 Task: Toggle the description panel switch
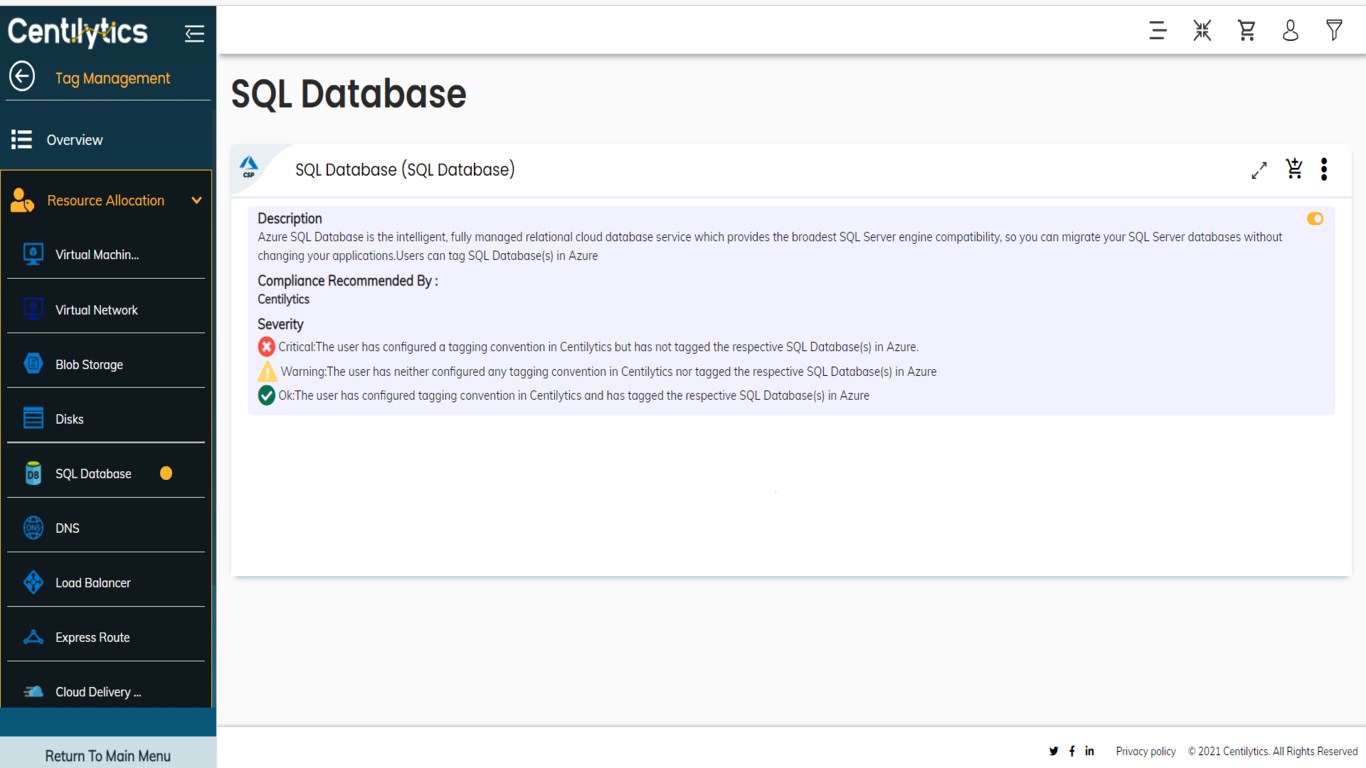tap(1315, 219)
